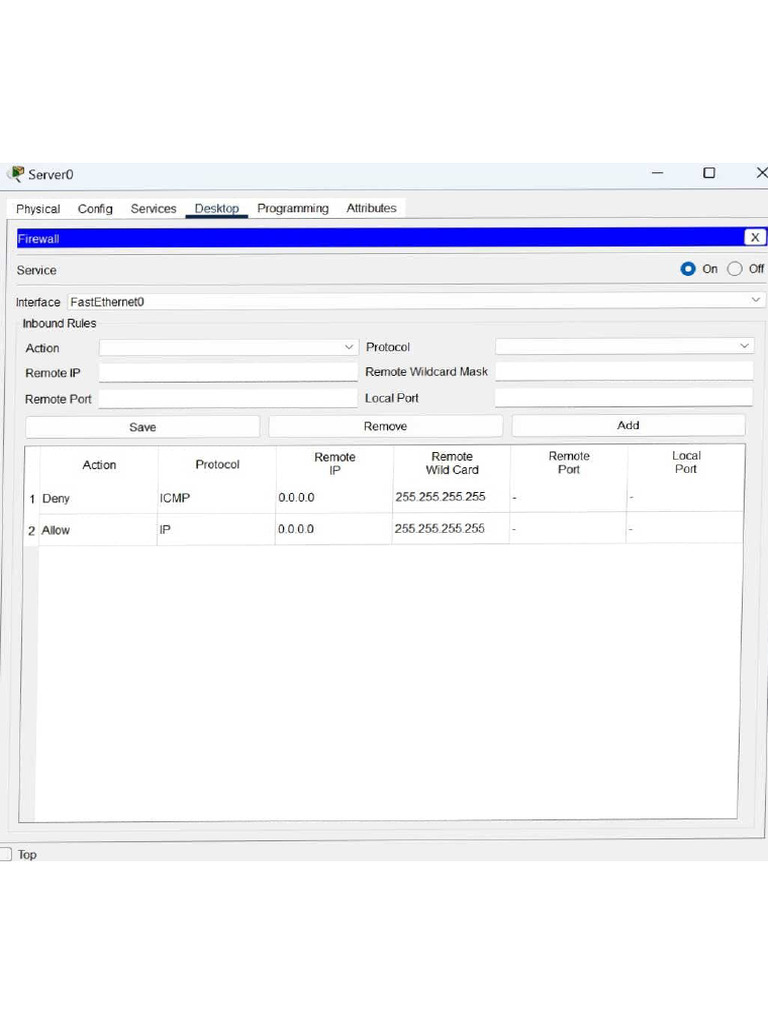Enable the Top checkbox
This screenshot has height=1024, width=768.
click(x=6, y=854)
